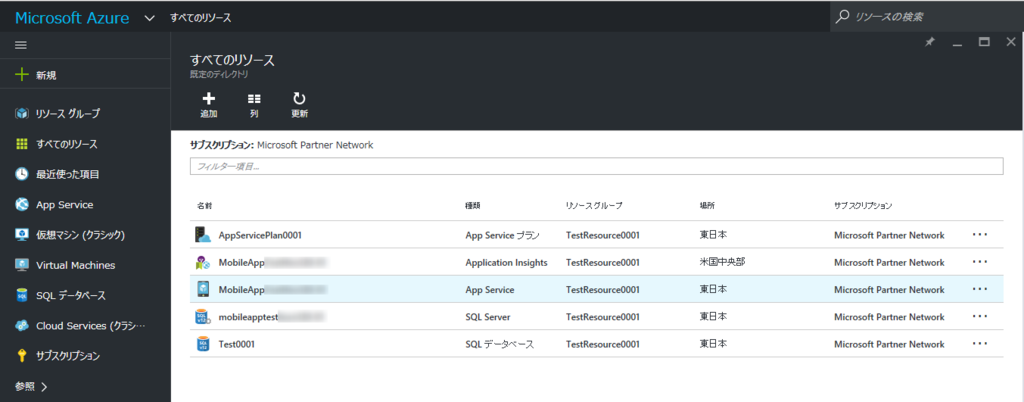The height and width of the screenshot is (402, 1024).
Task: Click the 列 columns icon in toolbar
Action: pyautogui.click(x=254, y=99)
